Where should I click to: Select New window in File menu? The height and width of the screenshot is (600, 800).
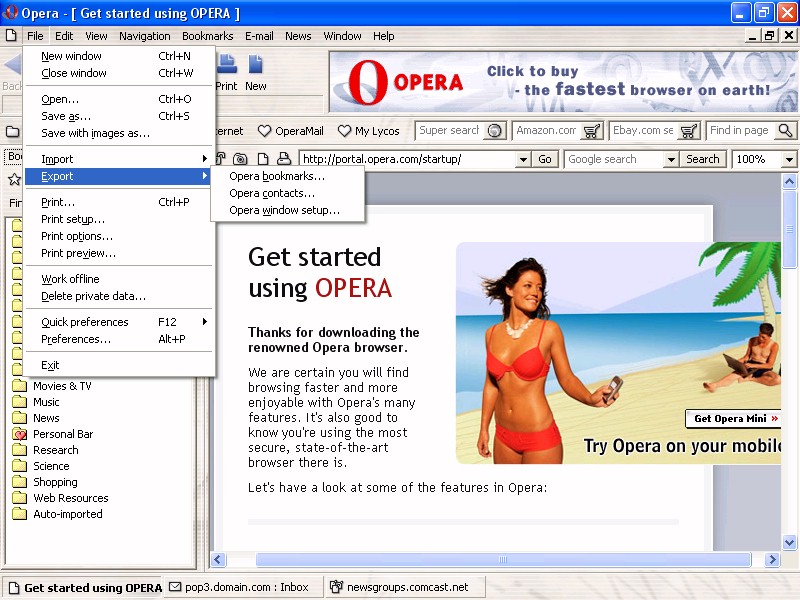tap(119, 56)
